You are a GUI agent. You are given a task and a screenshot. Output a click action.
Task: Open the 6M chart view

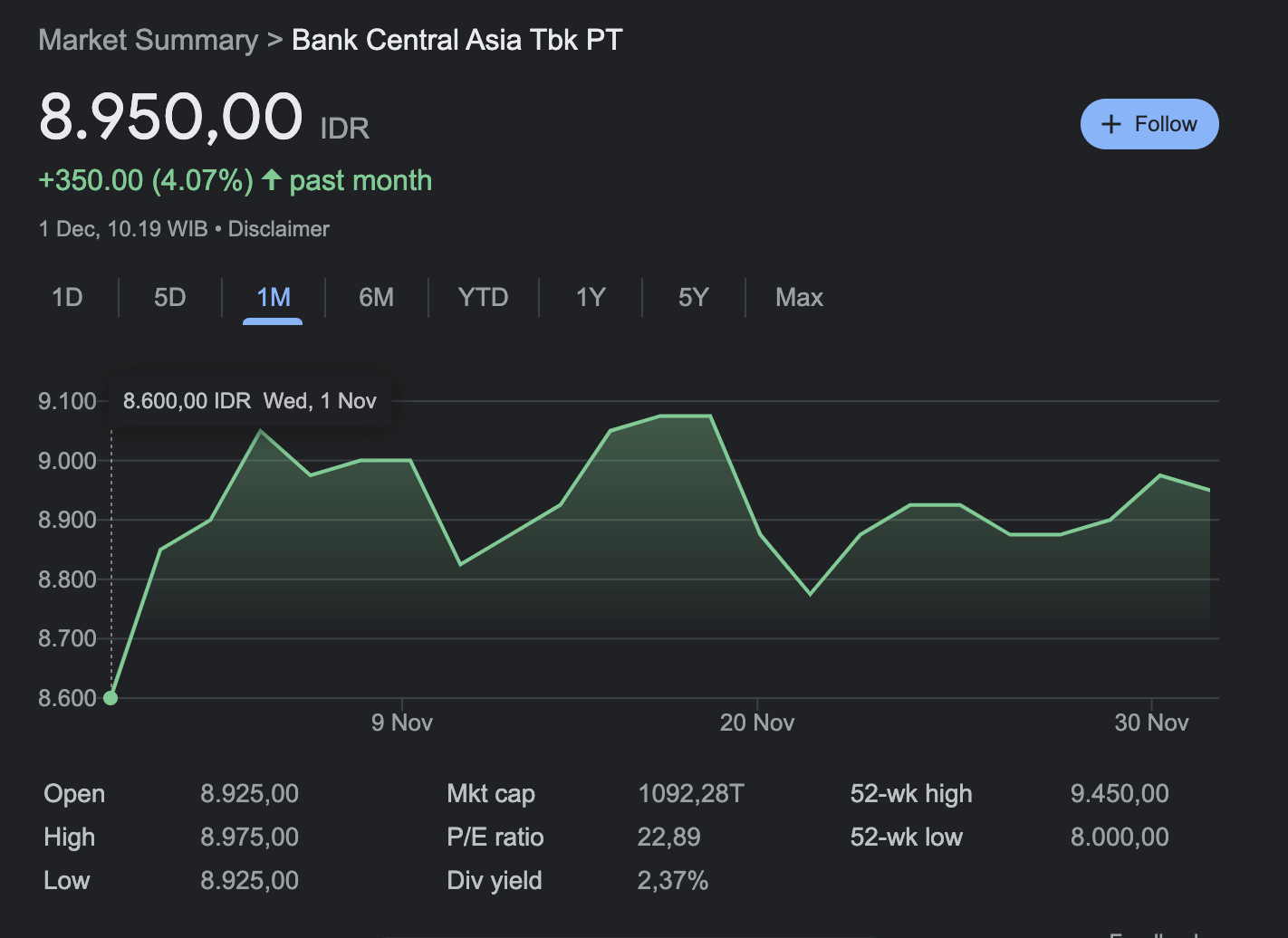pos(377,297)
